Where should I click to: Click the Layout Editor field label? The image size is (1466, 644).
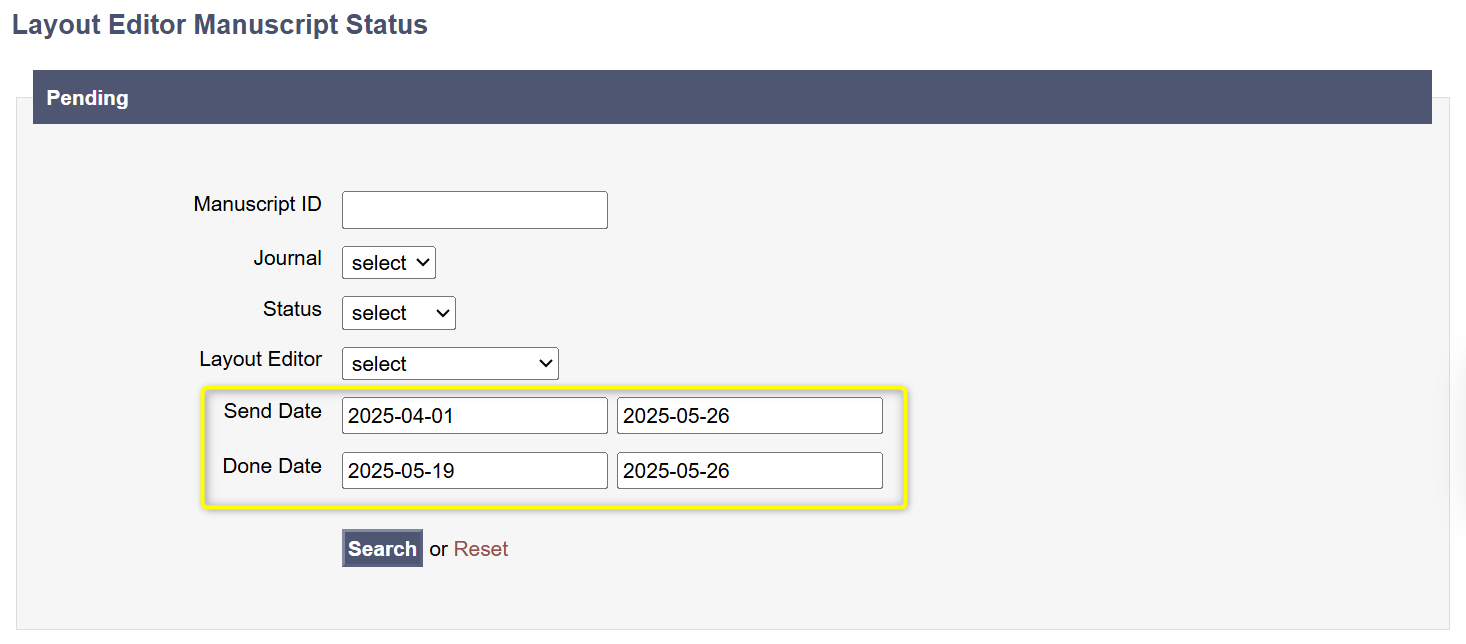tap(260, 359)
